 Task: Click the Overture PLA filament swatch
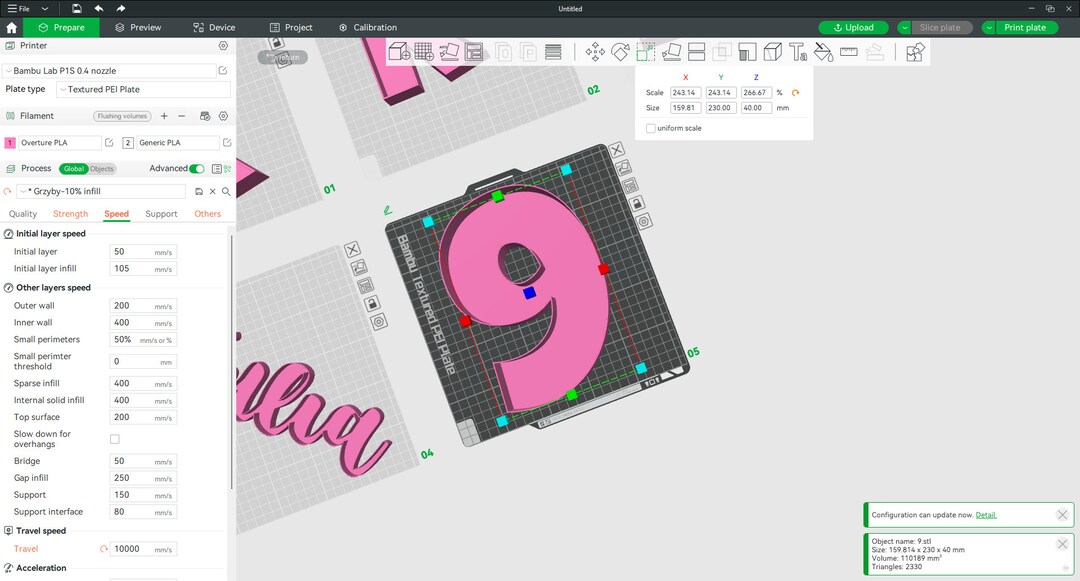click(x=11, y=142)
